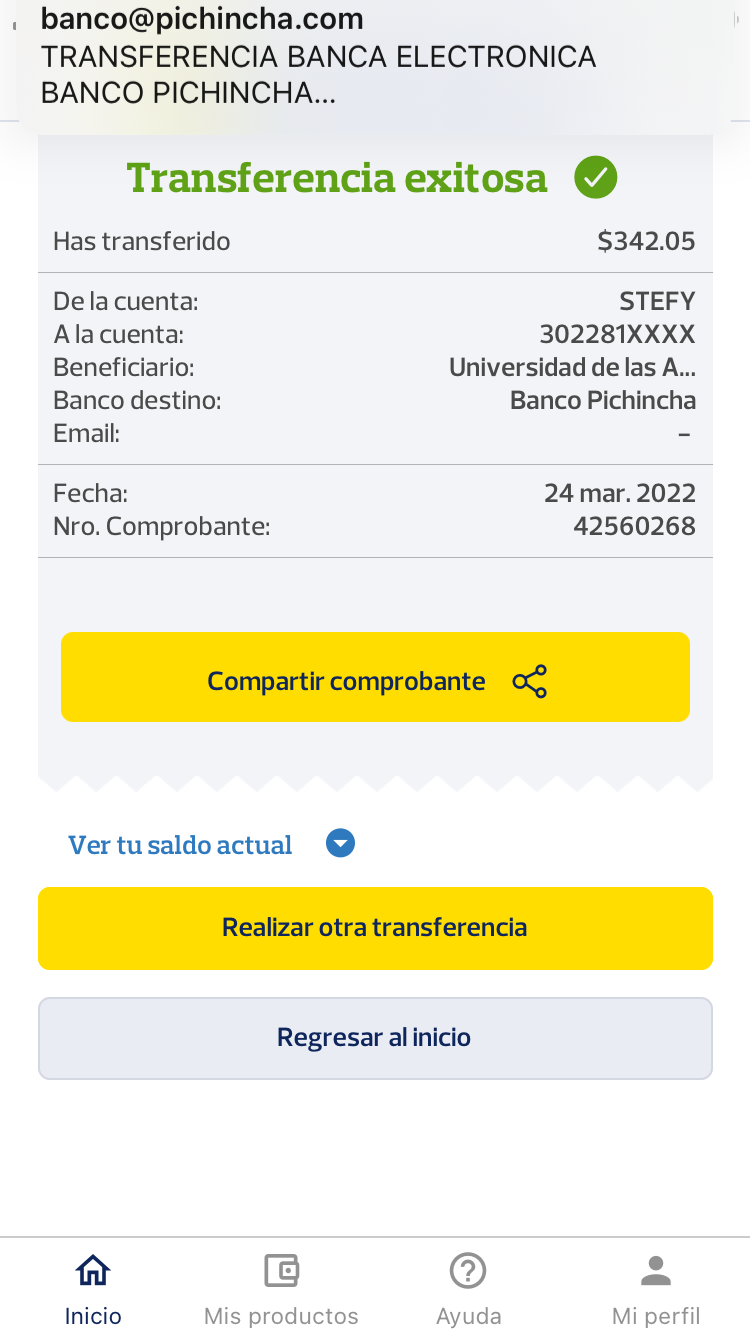Tap the Mis productos wallet icon

281,1271
